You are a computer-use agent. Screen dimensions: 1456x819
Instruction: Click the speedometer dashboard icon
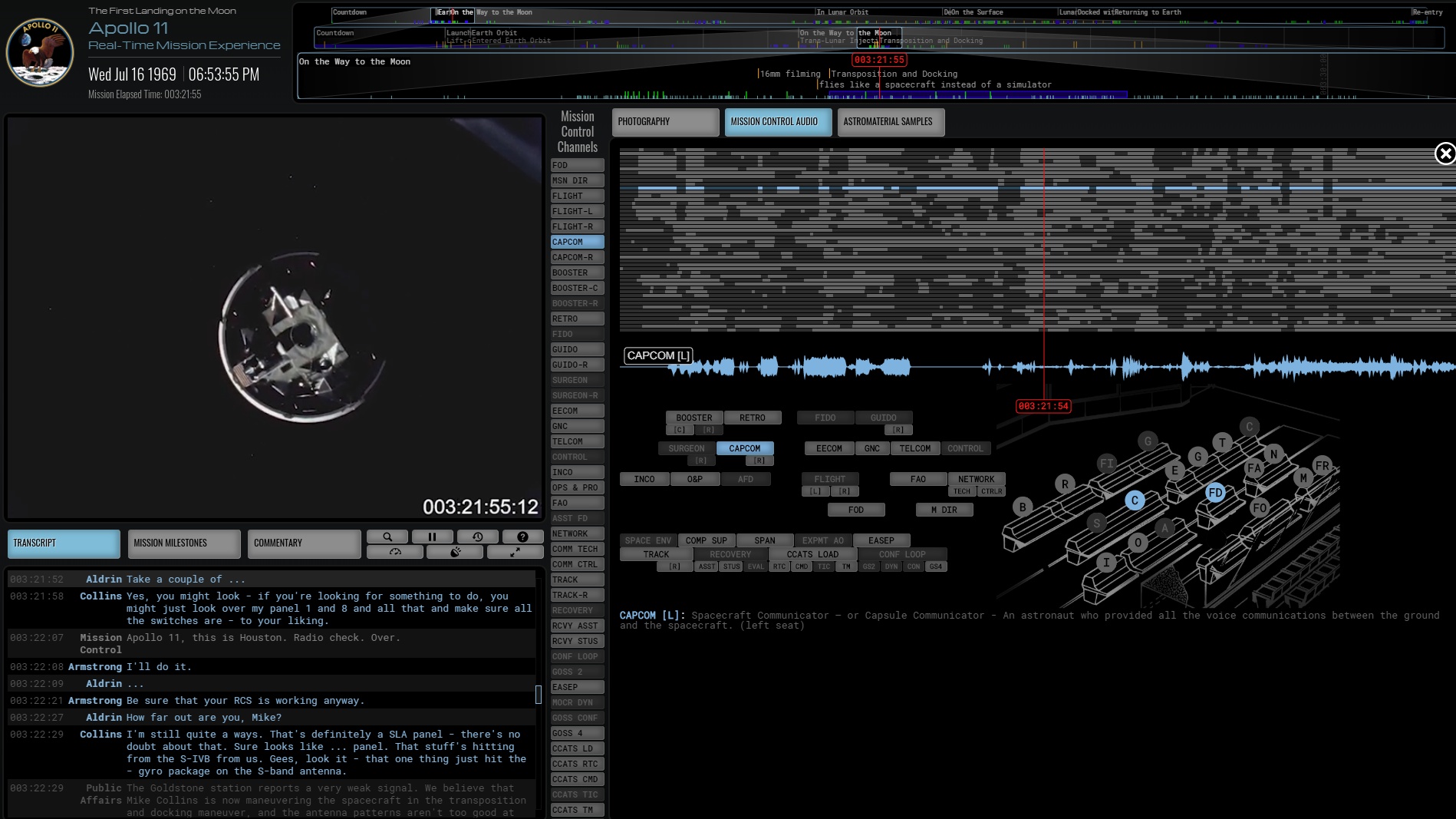coord(395,552)
